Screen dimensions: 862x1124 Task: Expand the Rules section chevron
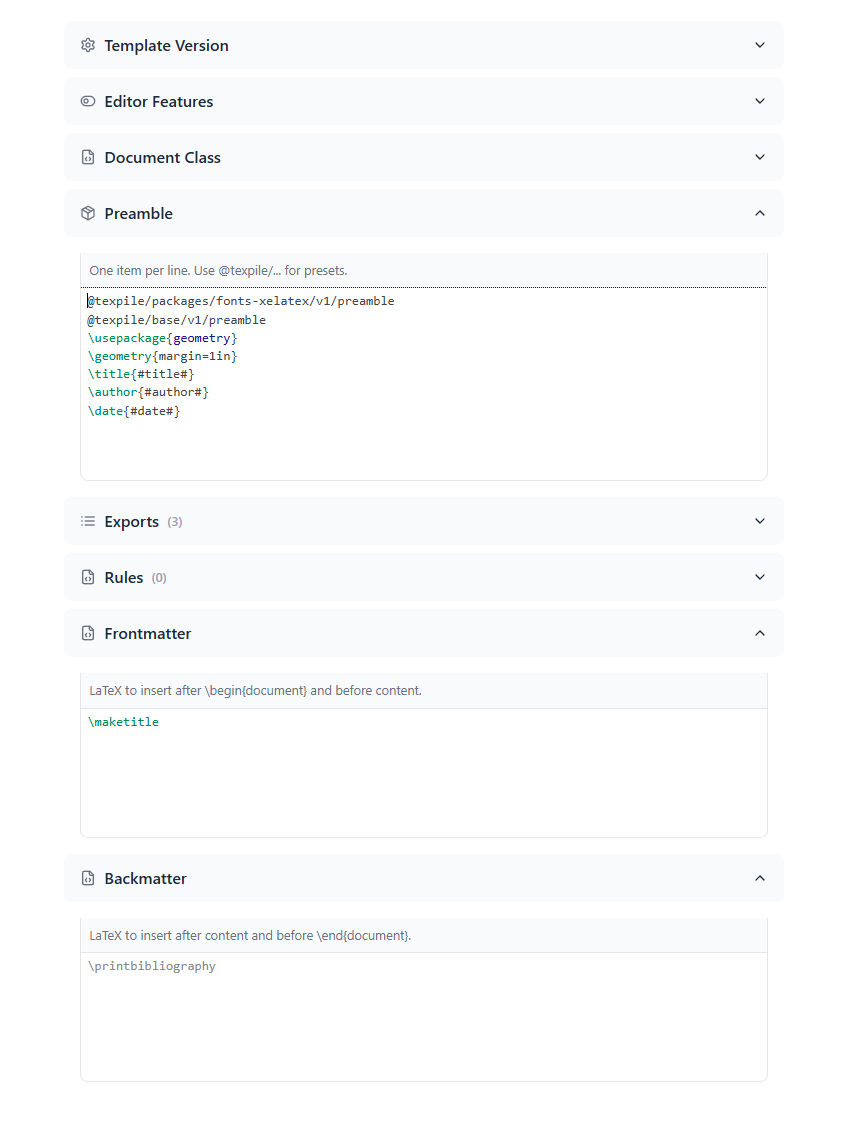pyautogui.click(x=760, y=577)
